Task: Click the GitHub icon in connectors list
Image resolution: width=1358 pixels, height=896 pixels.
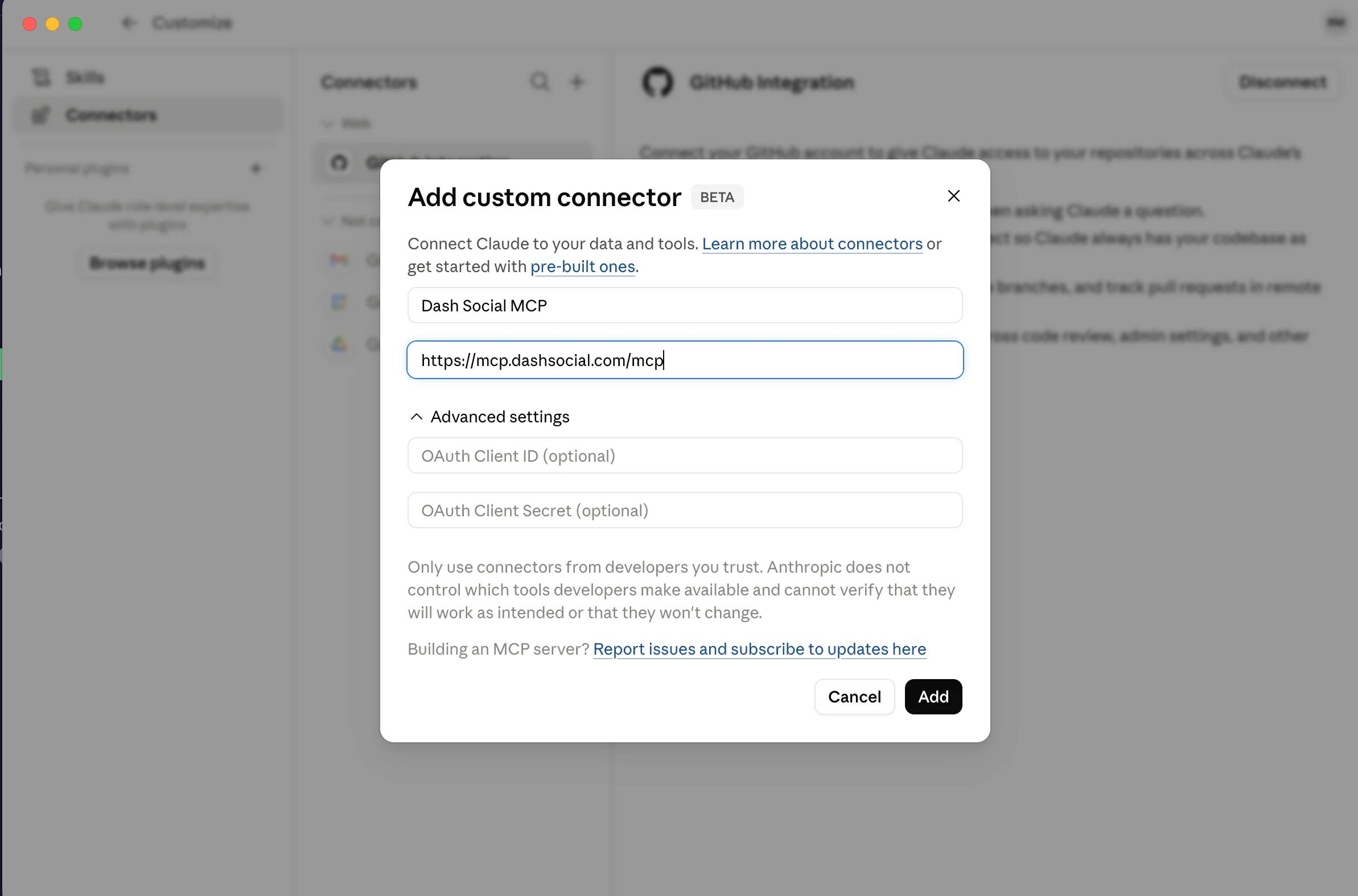Action: tap(339, 163)
